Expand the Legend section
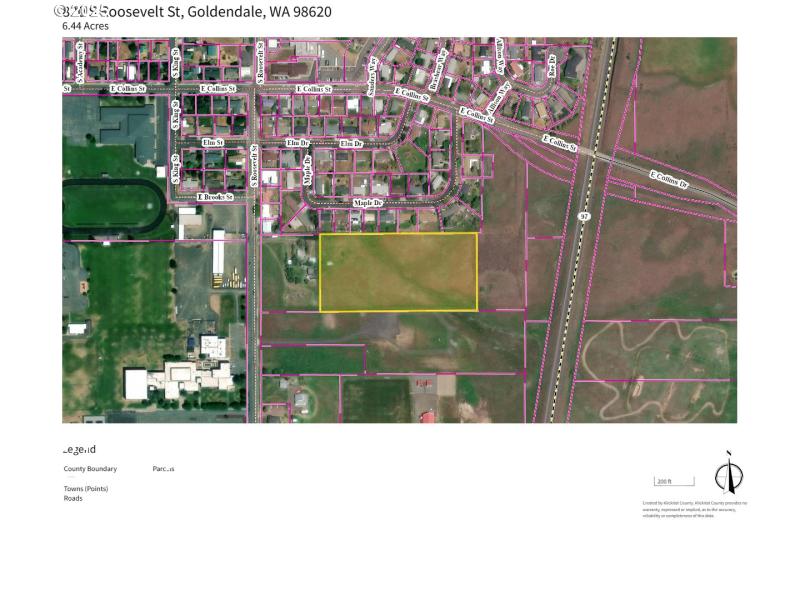Screen dimensions: 800x600 point(80,450)
